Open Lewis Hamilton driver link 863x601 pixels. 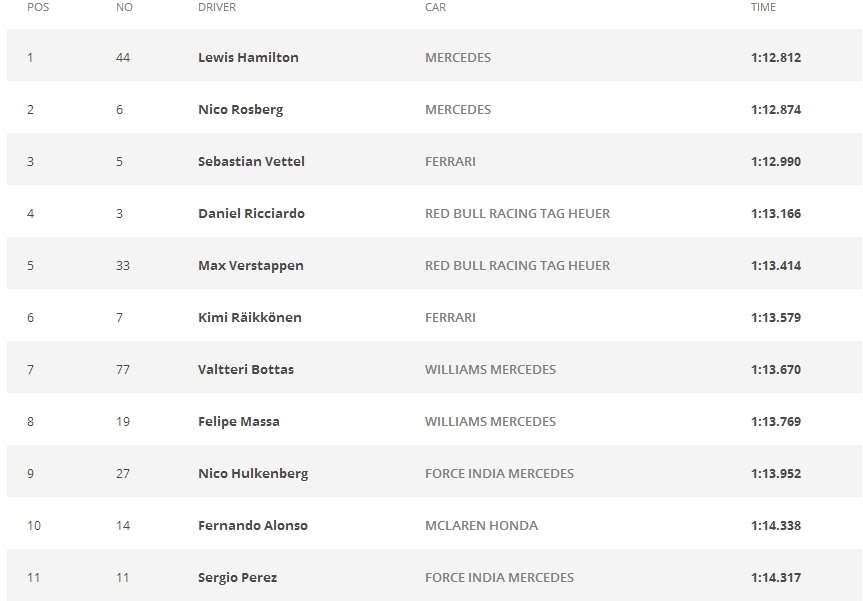[x=248, y=57]
